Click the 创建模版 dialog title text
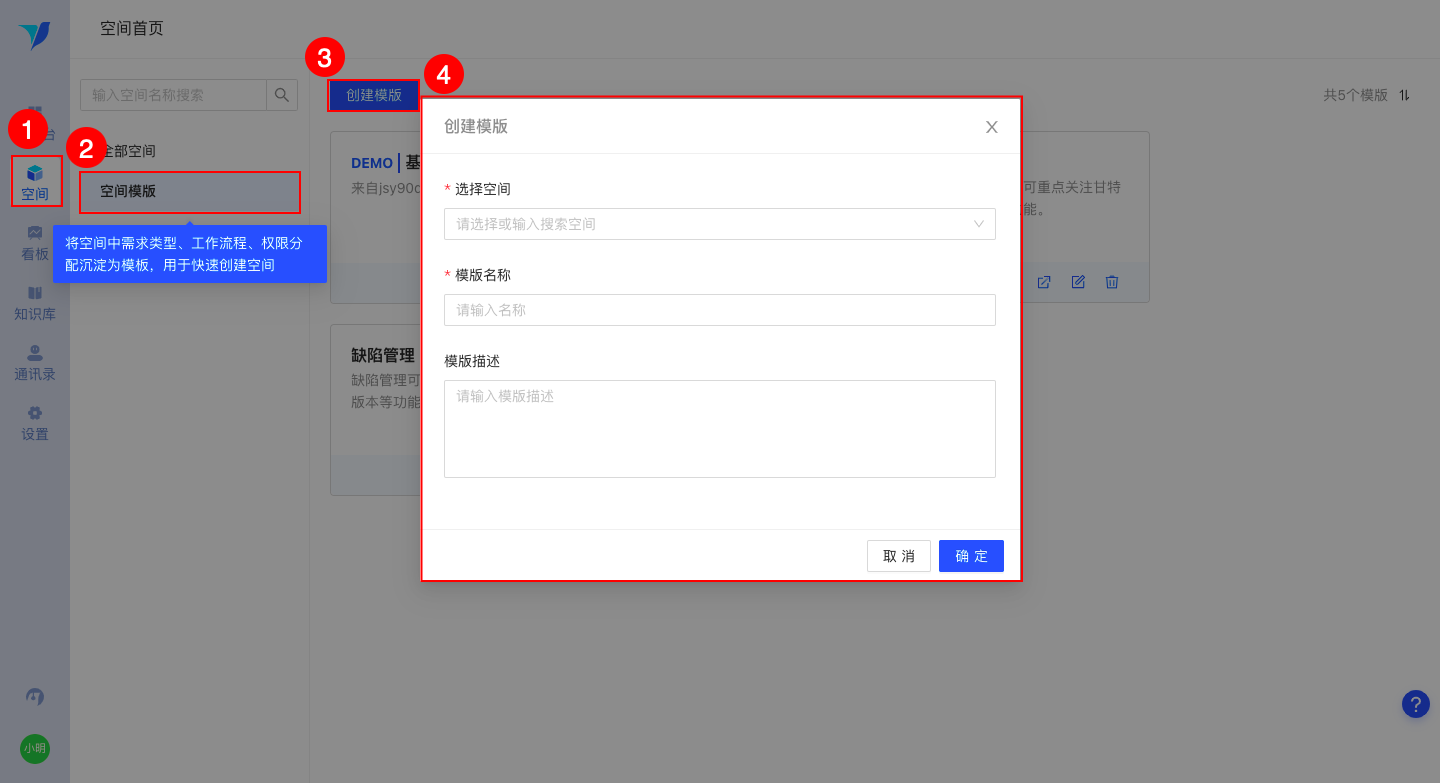 (x=476, y=126)
